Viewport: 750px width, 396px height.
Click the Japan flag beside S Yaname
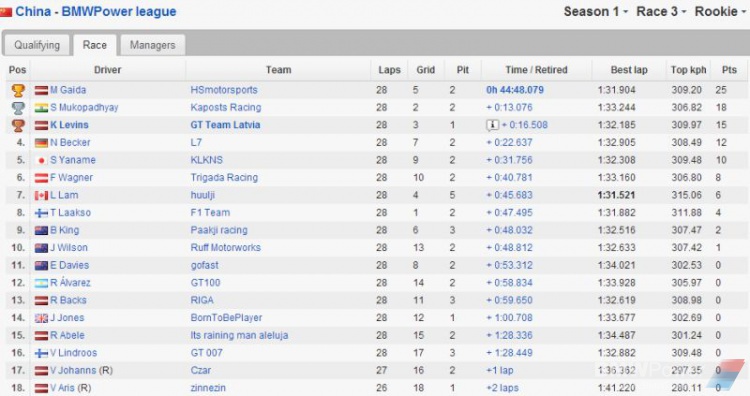41,160
